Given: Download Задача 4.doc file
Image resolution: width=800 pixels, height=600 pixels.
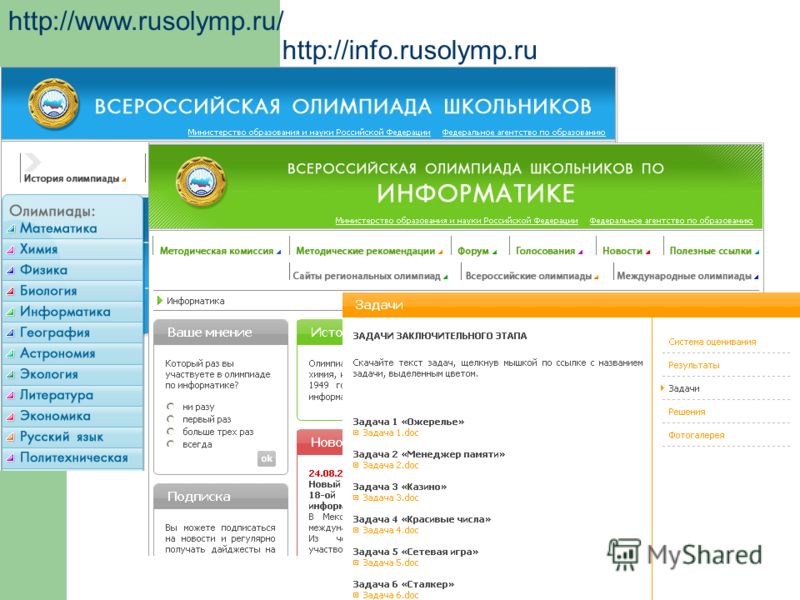Looking at the screenshot, I should [x=390, y=530].
